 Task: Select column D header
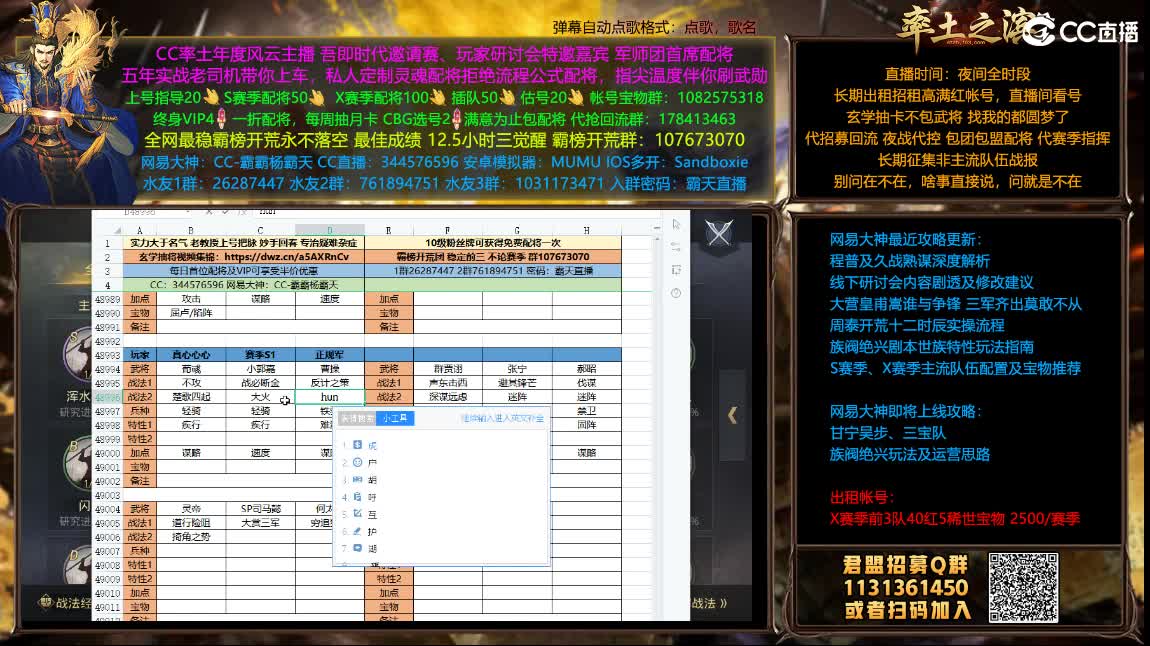[330, 230]
